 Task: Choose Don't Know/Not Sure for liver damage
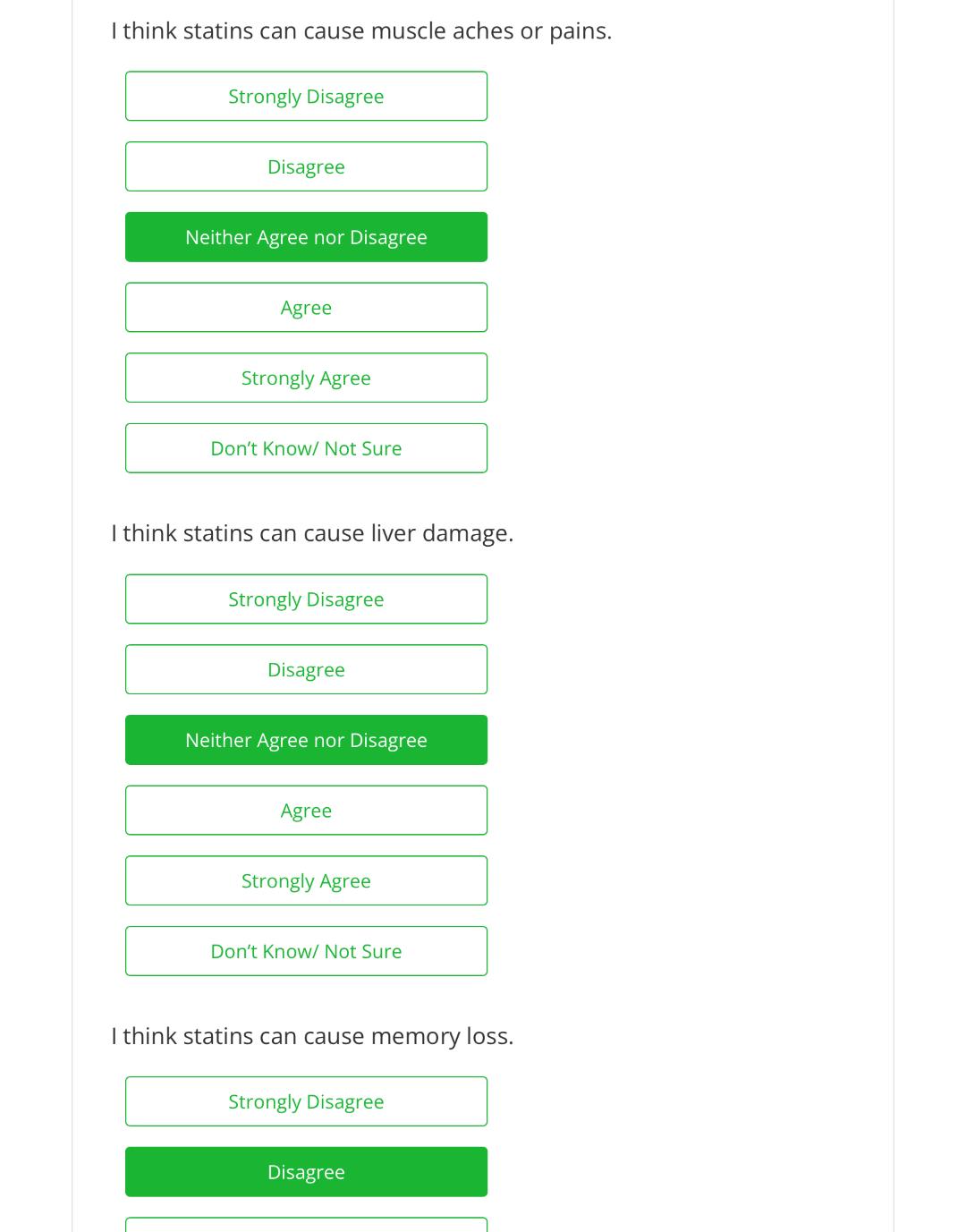click(x=306, y=951)
